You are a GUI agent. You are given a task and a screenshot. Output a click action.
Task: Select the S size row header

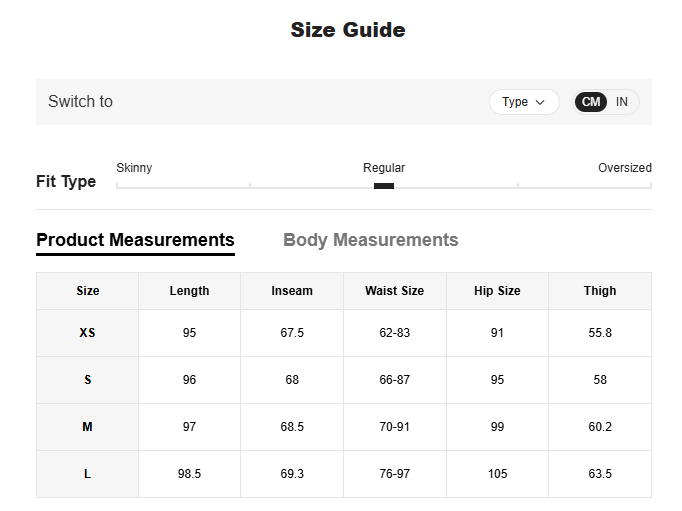pyautogui.click(x=87, y=380)
